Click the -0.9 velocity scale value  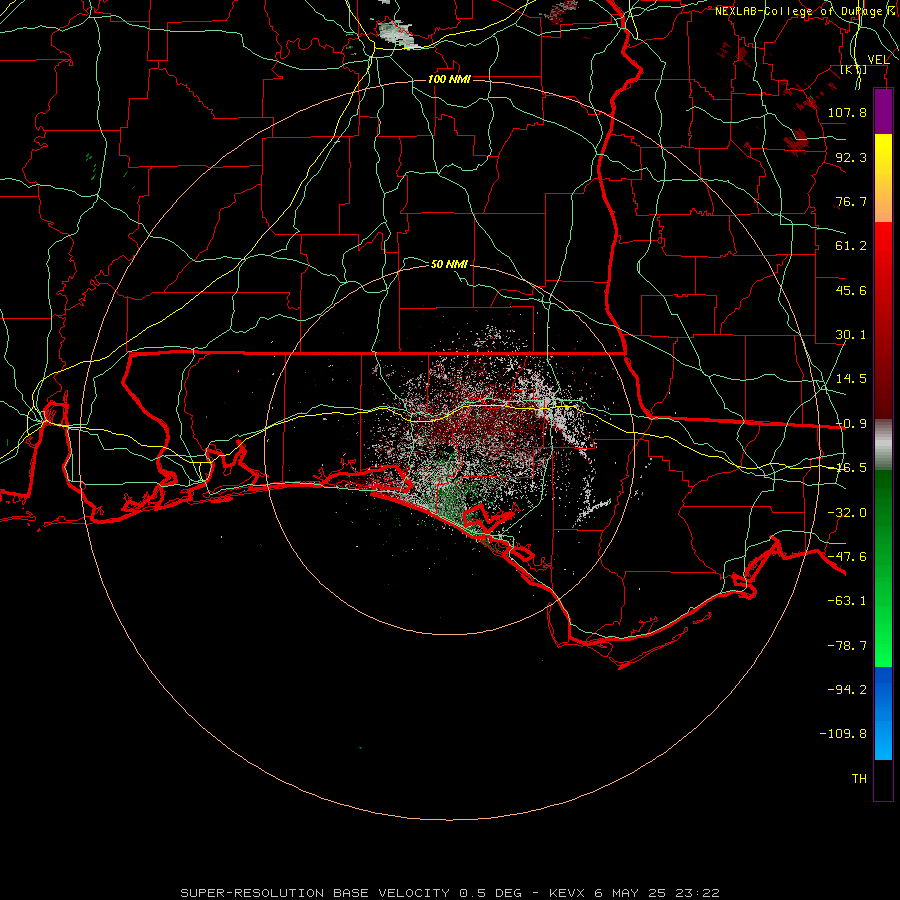point(851,424)
